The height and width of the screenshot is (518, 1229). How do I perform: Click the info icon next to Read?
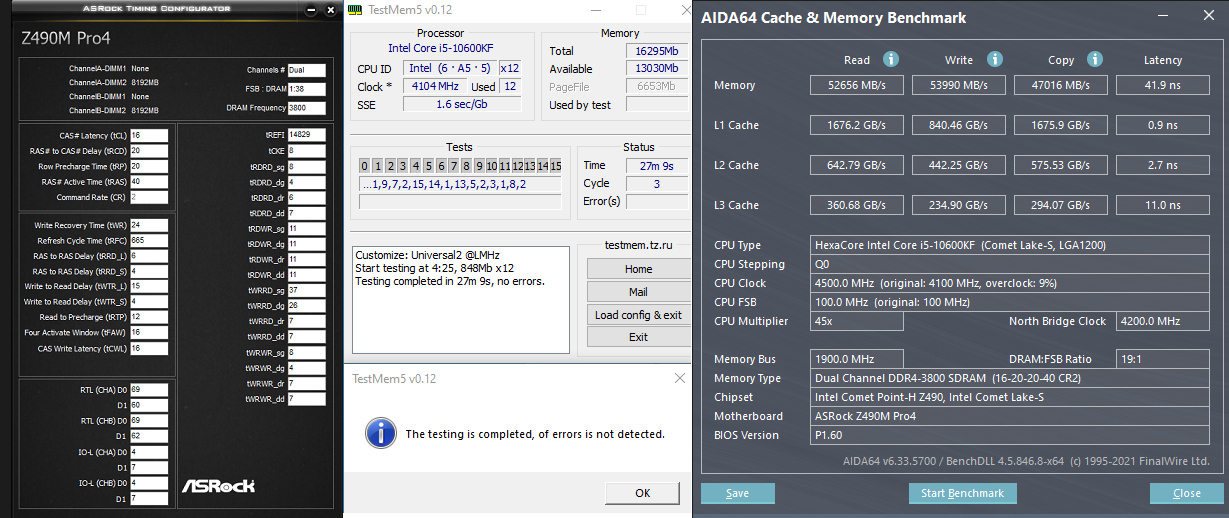pyautogui.click(x=891, y=60)
